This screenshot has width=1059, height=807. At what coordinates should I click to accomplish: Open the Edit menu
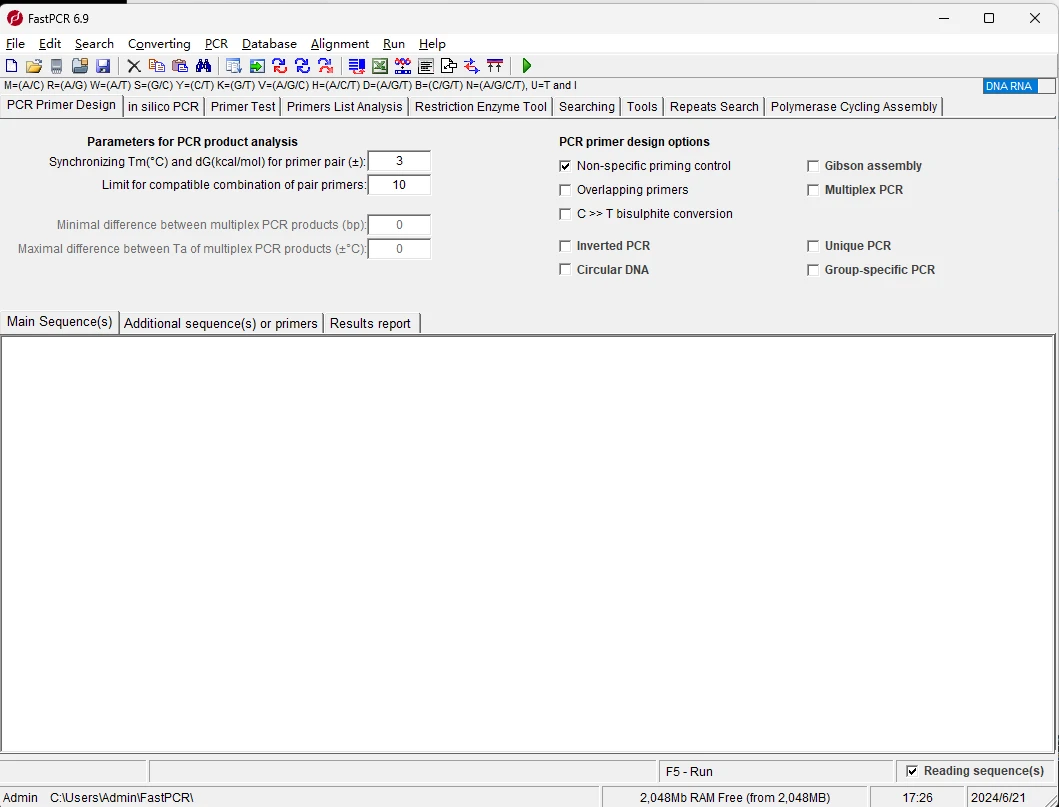pos(50,44)
